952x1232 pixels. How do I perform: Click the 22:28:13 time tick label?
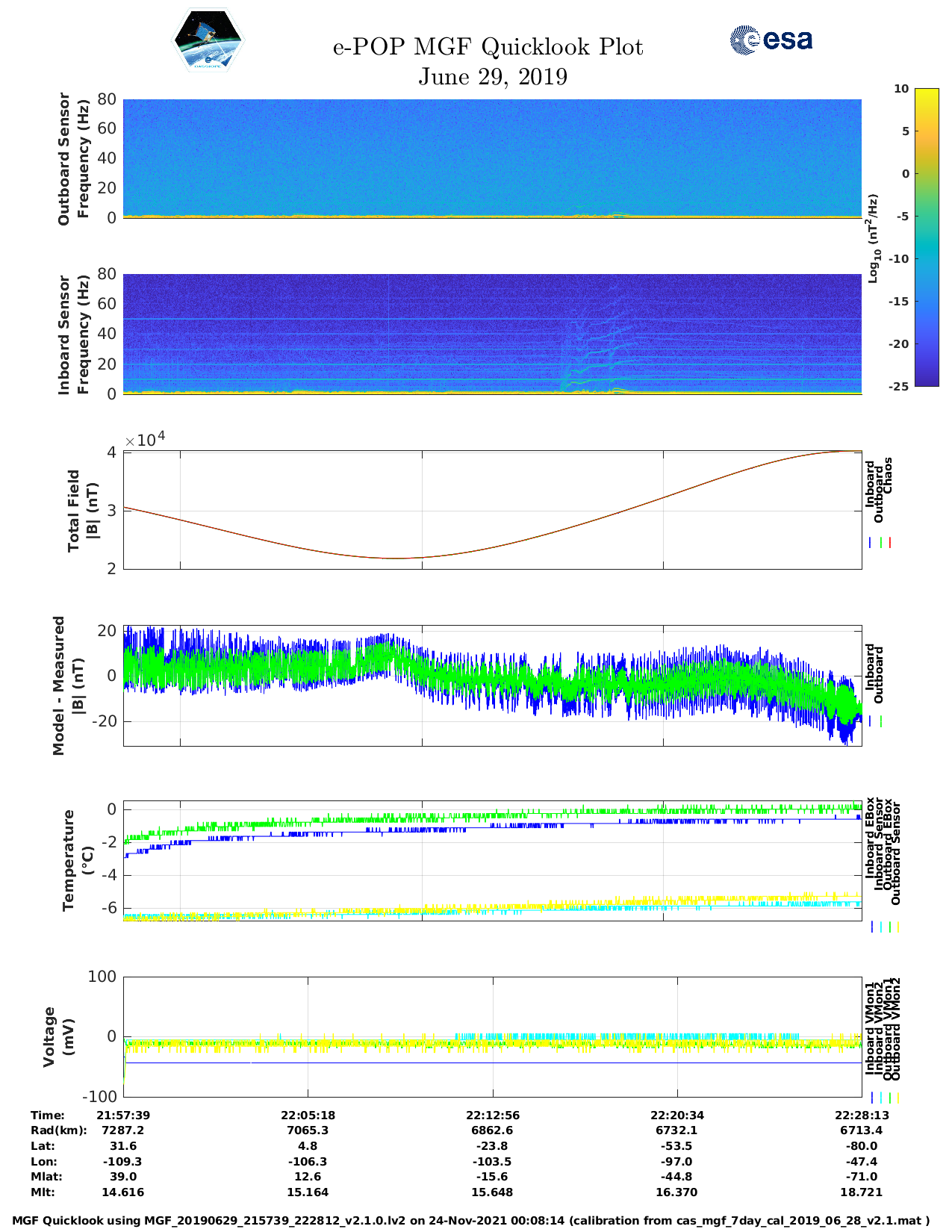click(861, 1115)
